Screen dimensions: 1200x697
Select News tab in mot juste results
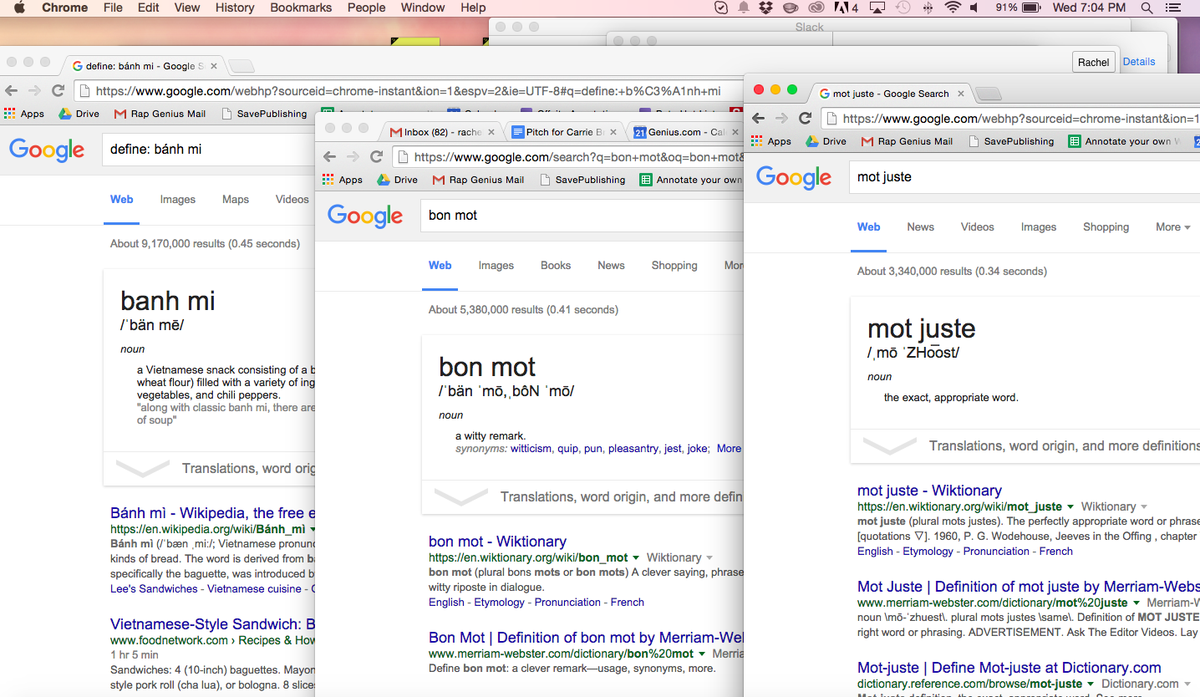point(920,227)
